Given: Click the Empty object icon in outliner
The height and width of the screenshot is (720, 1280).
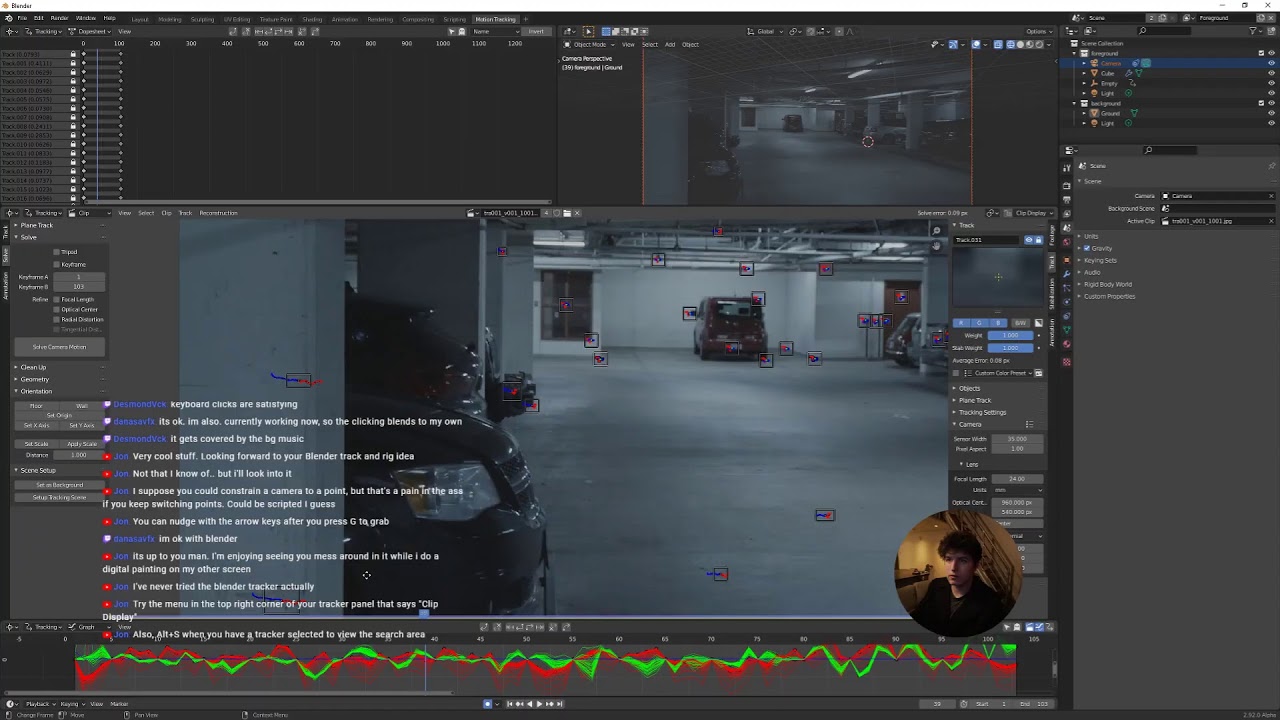Looking at the screenshot, I should point(1094,83).
